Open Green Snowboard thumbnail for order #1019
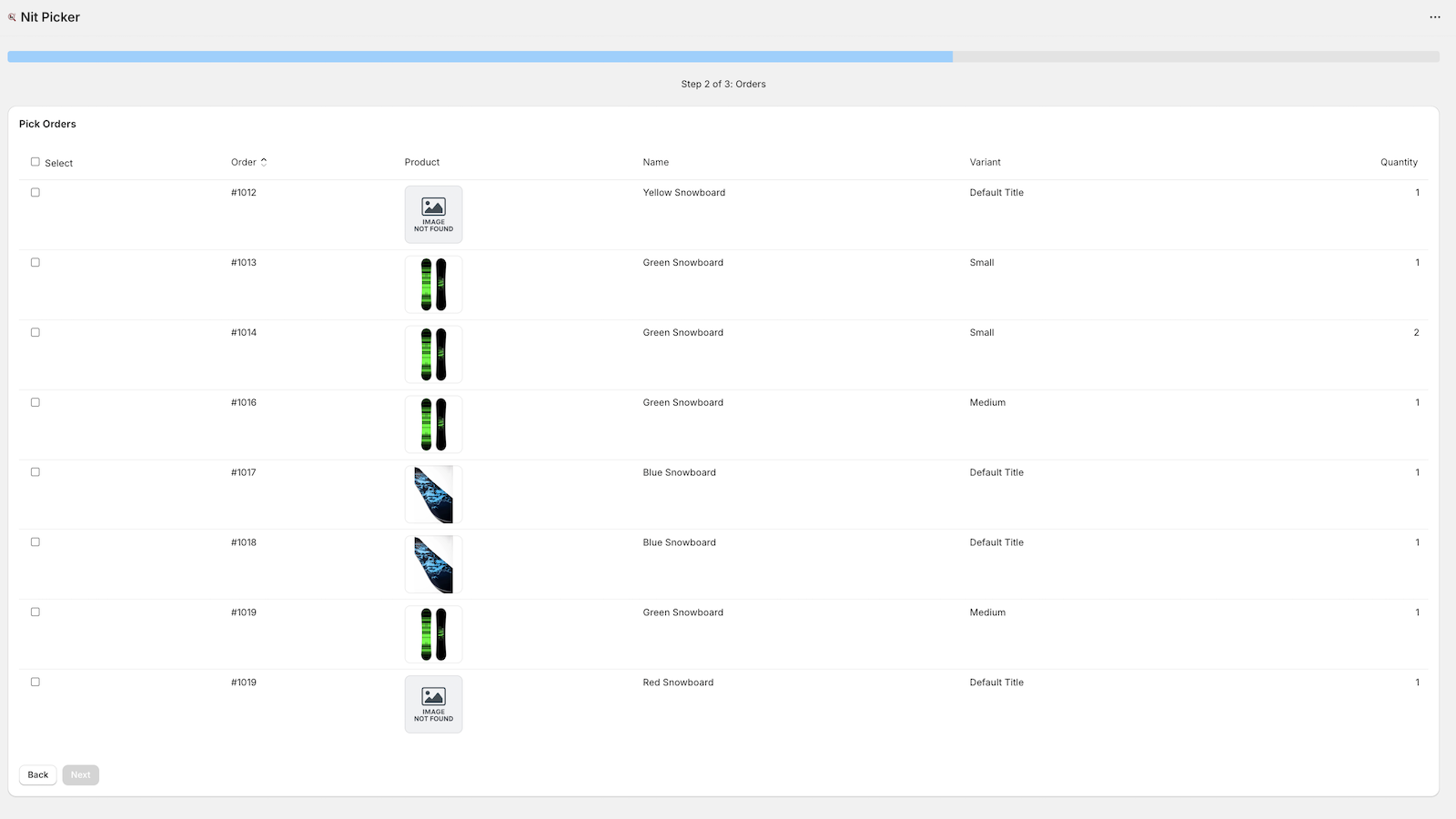Image resolution: width=1456 pixels, height=819 pixels. click(x=433, y=634)
